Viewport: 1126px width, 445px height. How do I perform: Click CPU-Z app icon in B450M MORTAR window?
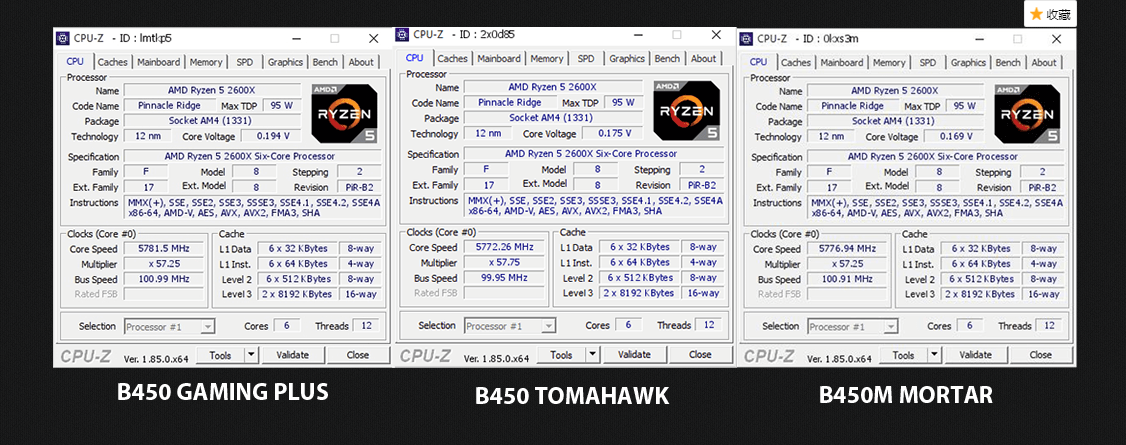tap(747, 39)
